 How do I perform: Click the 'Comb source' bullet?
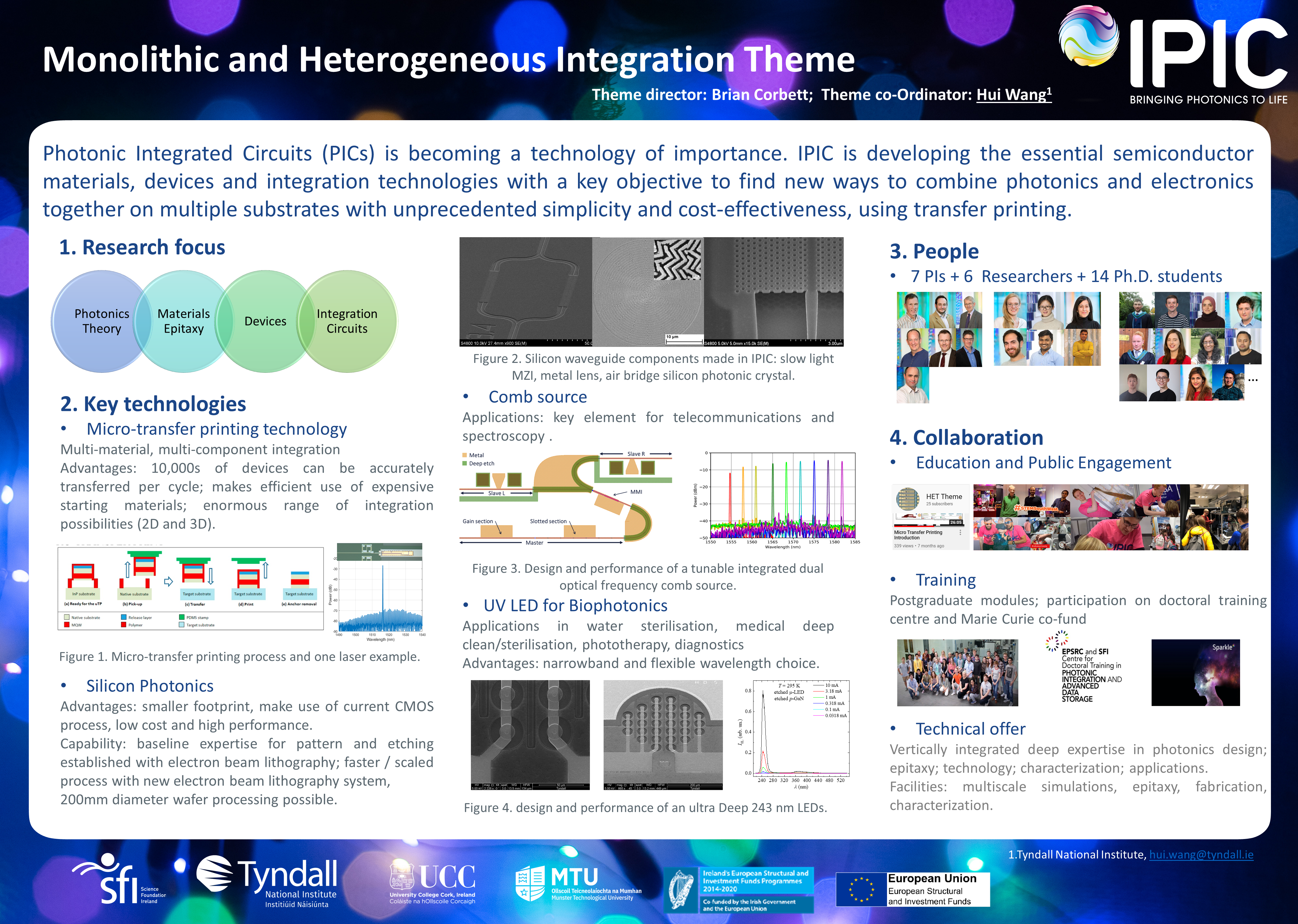pos(538,397)
